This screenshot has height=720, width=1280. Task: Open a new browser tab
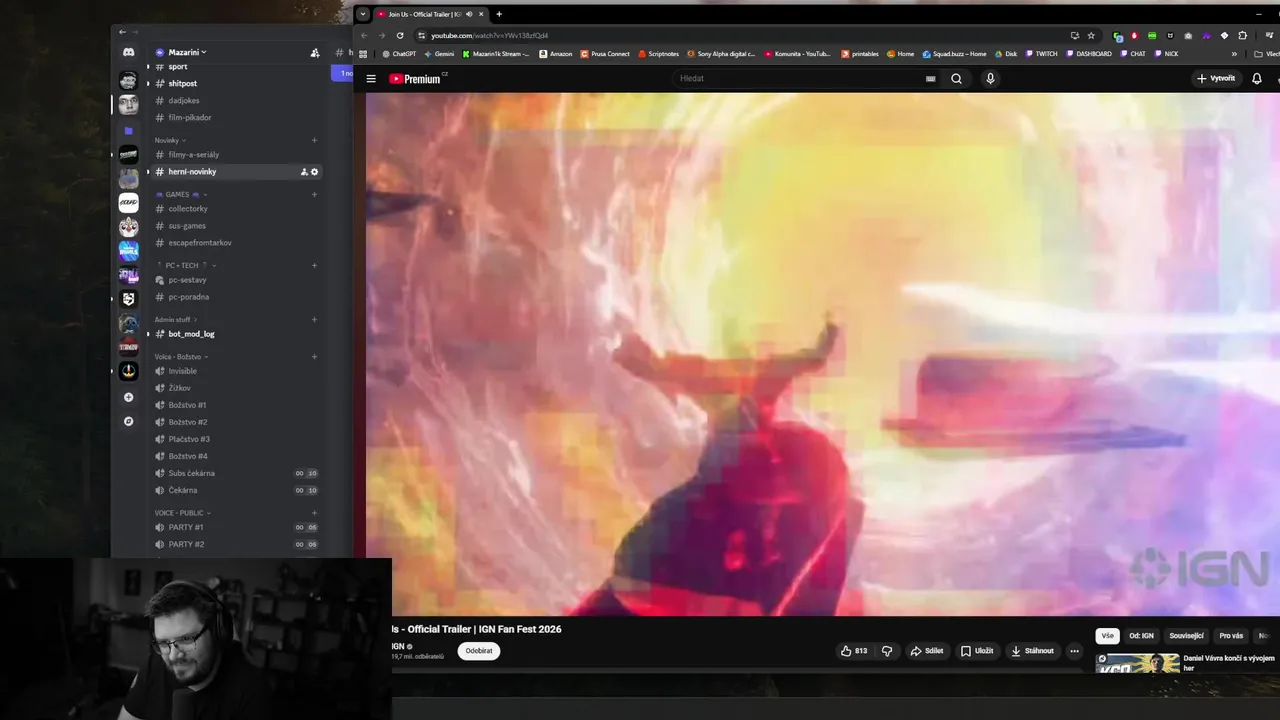499,14
